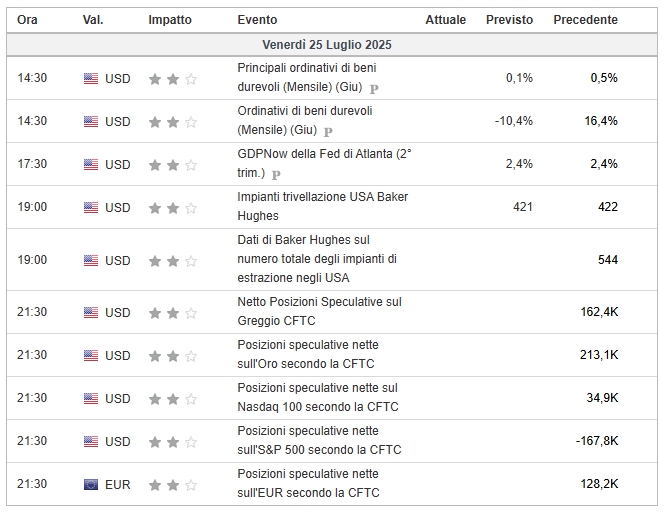The image size is (669, 513).
Task: Click the Impatto column header
Action: 170,20
